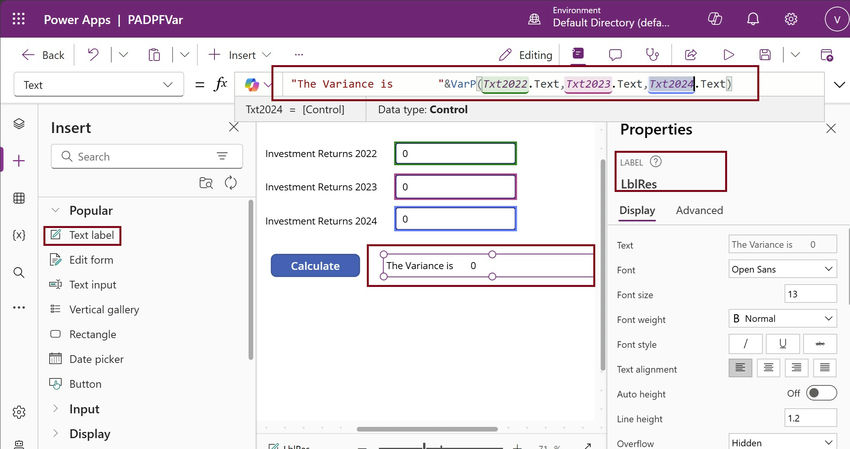The width and height of the screenshot is (850, 449).
Task: Click the Insert pane vertical scrollbar
Action: [250, 280]
